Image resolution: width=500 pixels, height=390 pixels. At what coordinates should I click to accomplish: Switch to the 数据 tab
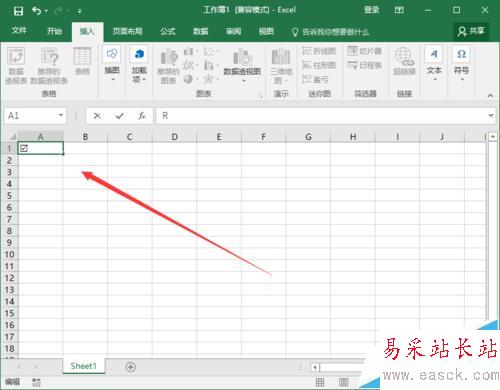(201, 31)
